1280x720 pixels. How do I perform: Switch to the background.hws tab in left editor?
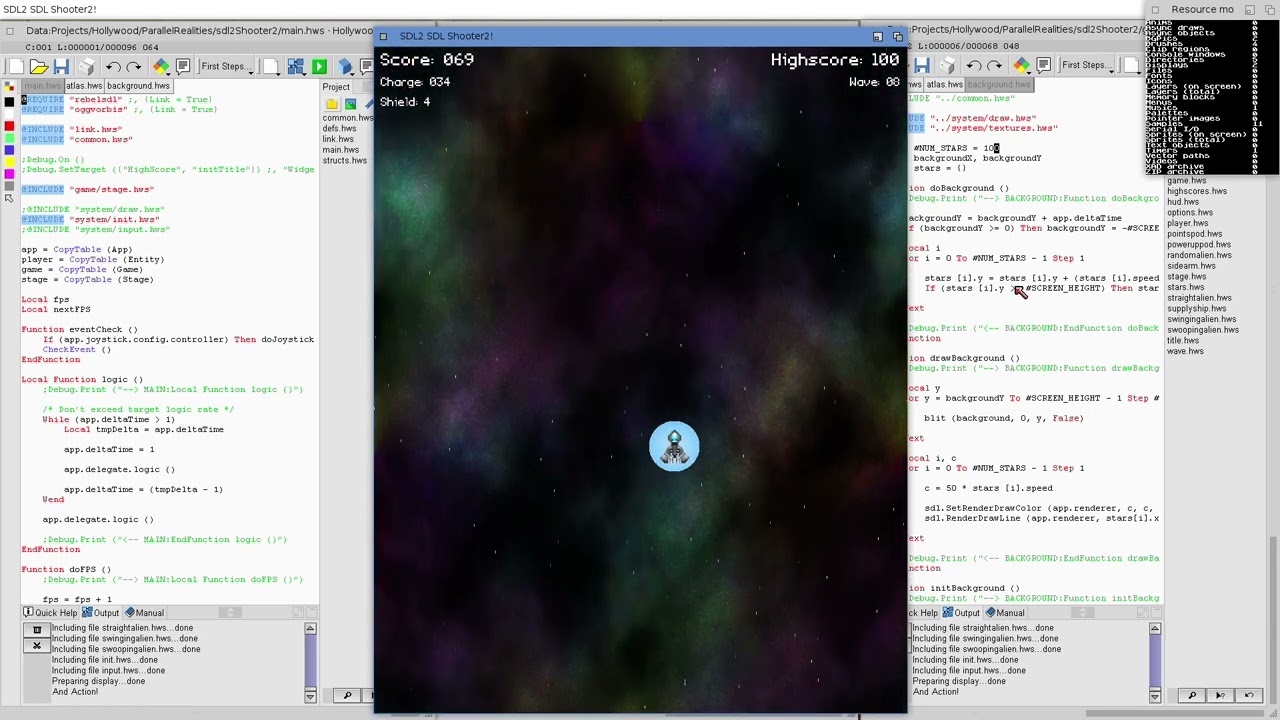point(138,86)
